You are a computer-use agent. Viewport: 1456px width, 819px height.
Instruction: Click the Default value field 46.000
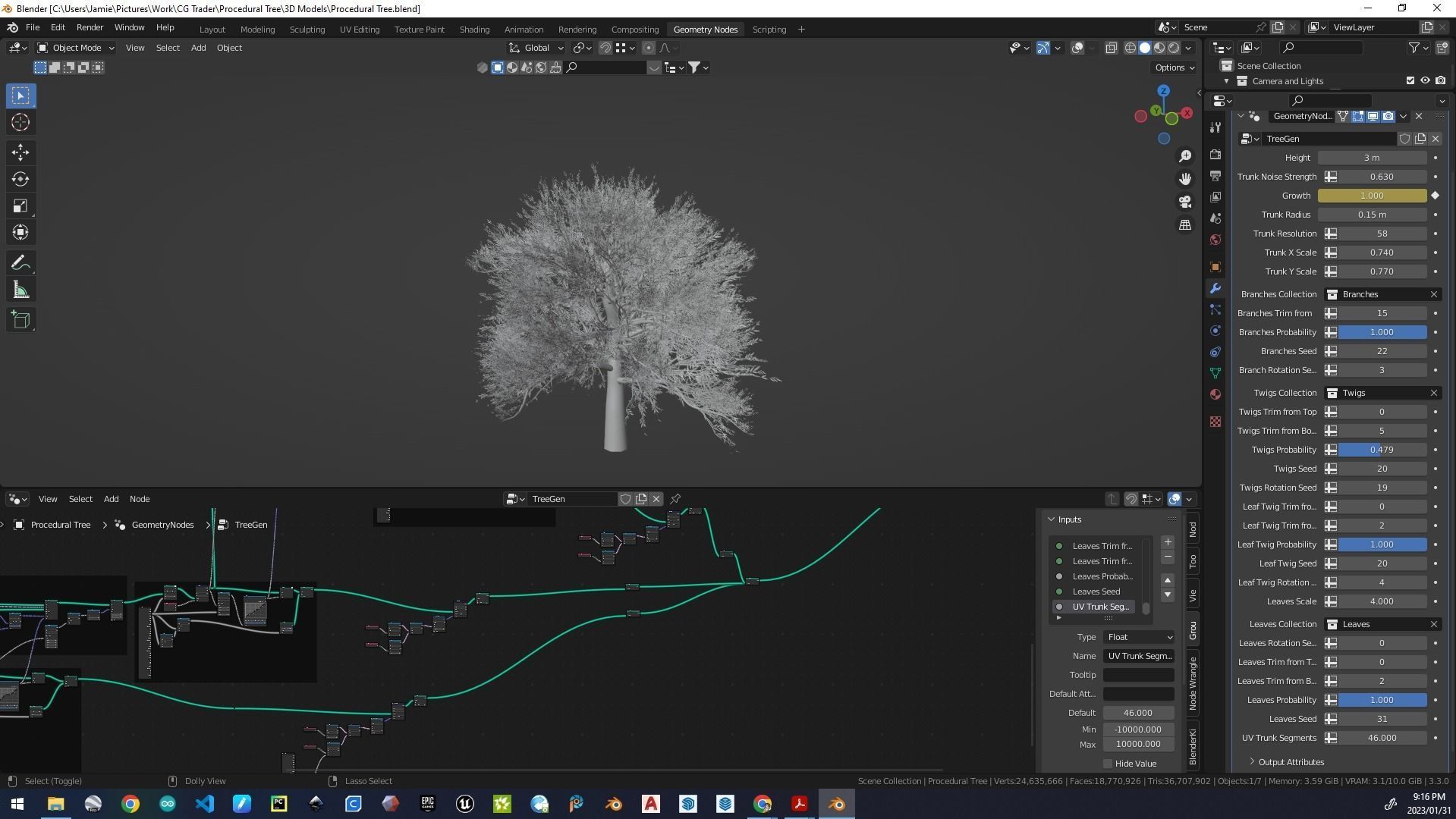pos(1139,713)
